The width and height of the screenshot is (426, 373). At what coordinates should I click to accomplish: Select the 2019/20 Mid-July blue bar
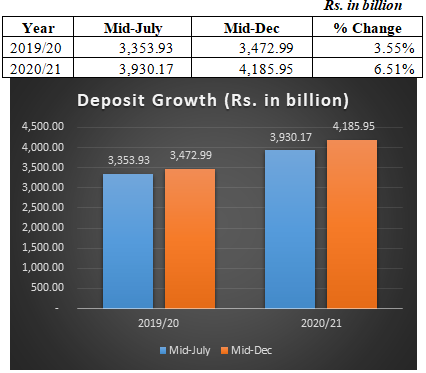click(128, 241)
